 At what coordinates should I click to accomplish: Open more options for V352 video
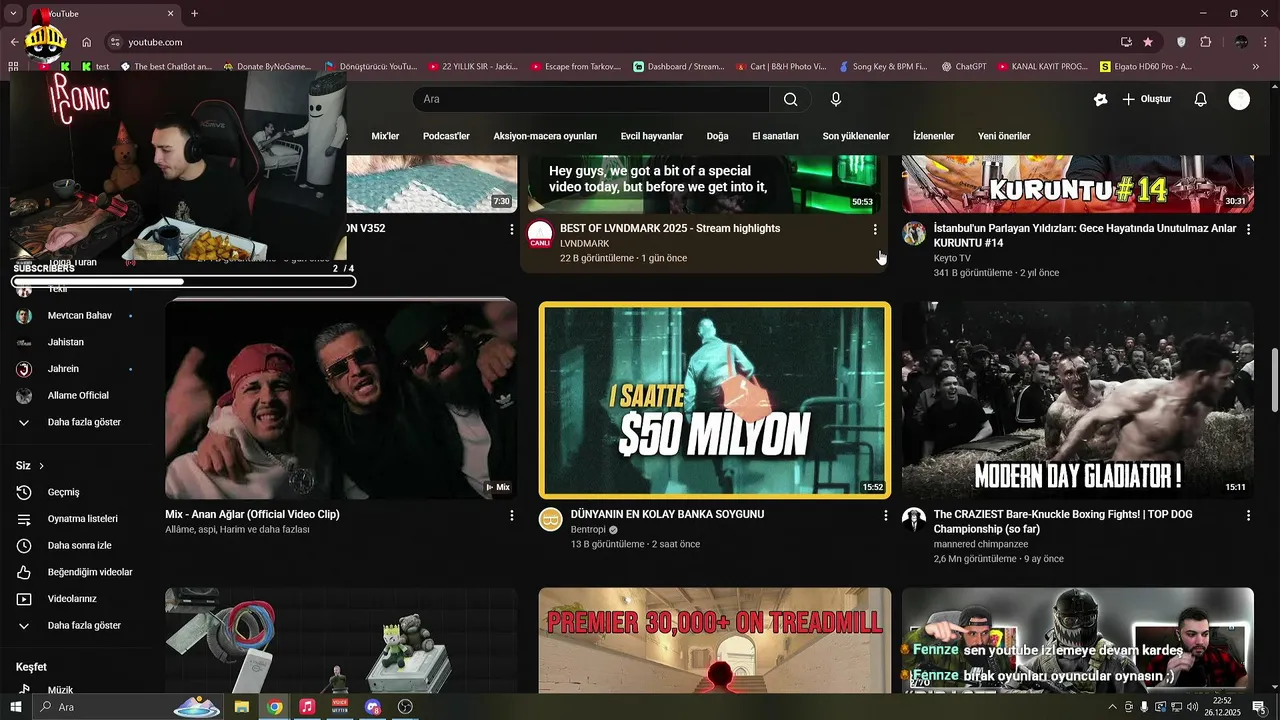tap(512, 229)
